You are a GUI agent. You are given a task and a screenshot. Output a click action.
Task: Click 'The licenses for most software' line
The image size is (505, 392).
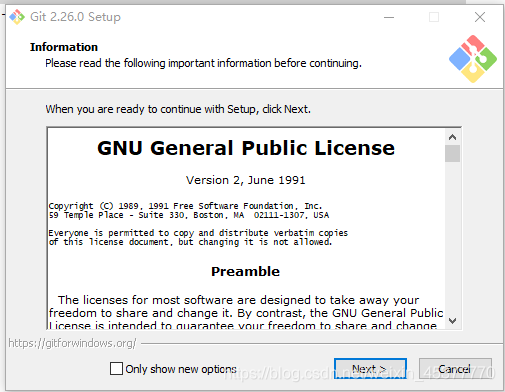239,300
